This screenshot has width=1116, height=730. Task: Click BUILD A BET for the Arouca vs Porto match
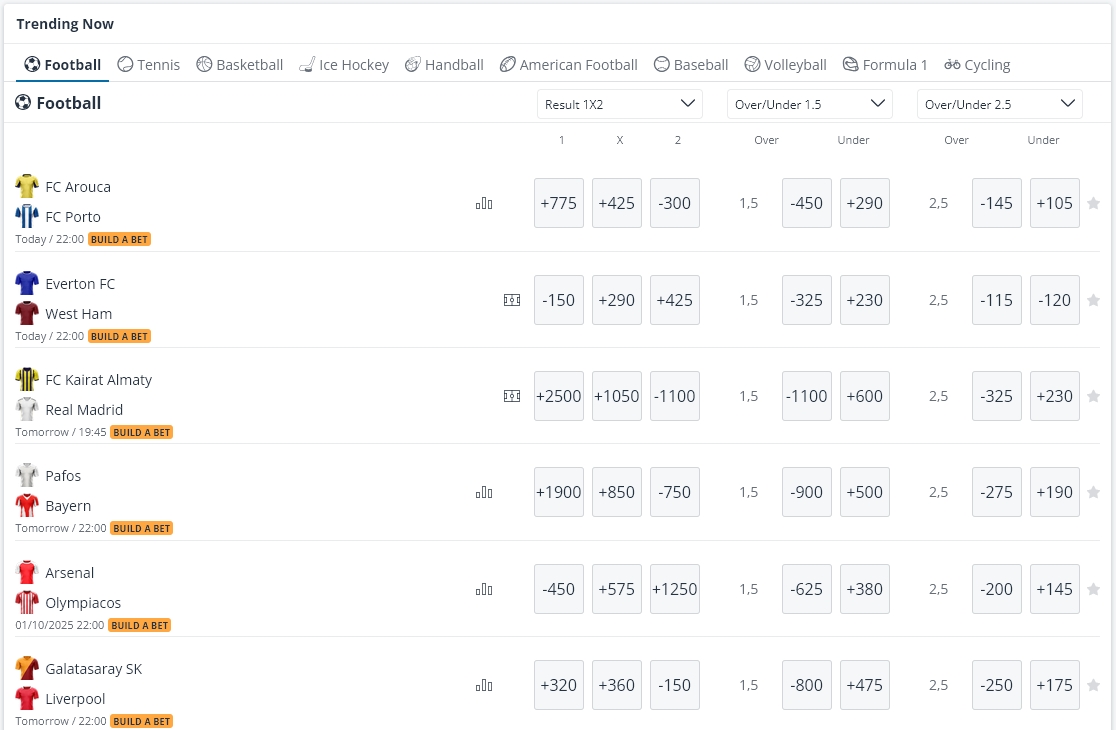pyautogui.click(x=119, y=239)
